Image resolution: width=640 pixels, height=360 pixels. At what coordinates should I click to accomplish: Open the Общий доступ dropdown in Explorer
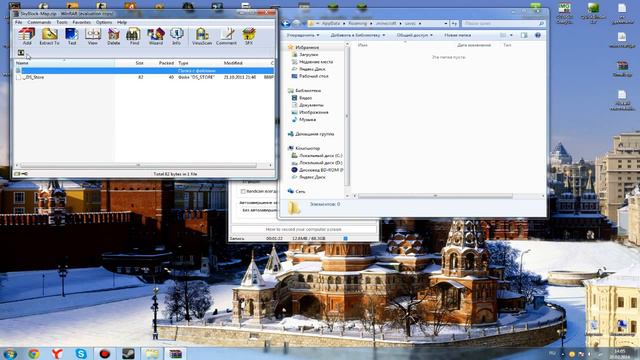click(x=415, y=36)
